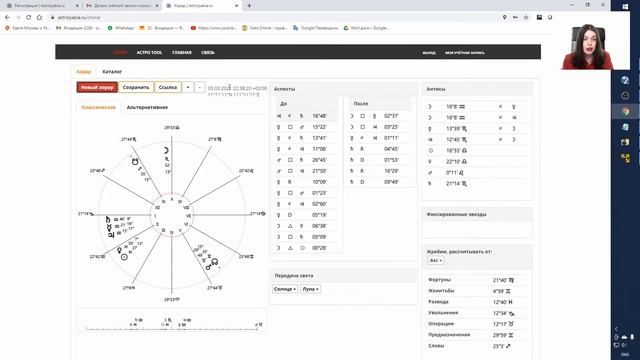Click the plus time step button
Screen dimensions: 640x360
click(188, 87)
